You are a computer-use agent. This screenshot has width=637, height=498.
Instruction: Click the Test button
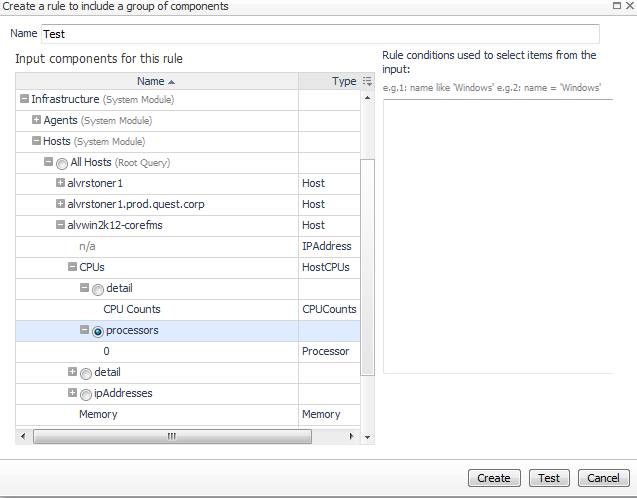pyautogui.click(x=549, y=478)
